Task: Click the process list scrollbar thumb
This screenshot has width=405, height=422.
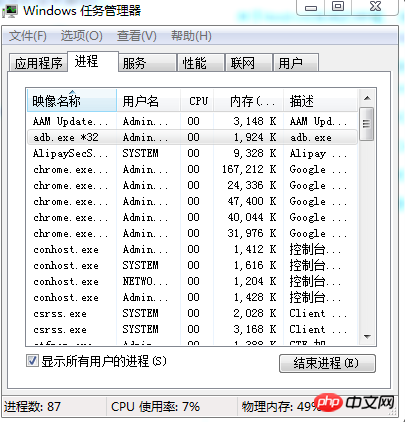Action: pyautogui.click(x=367, y=124)
